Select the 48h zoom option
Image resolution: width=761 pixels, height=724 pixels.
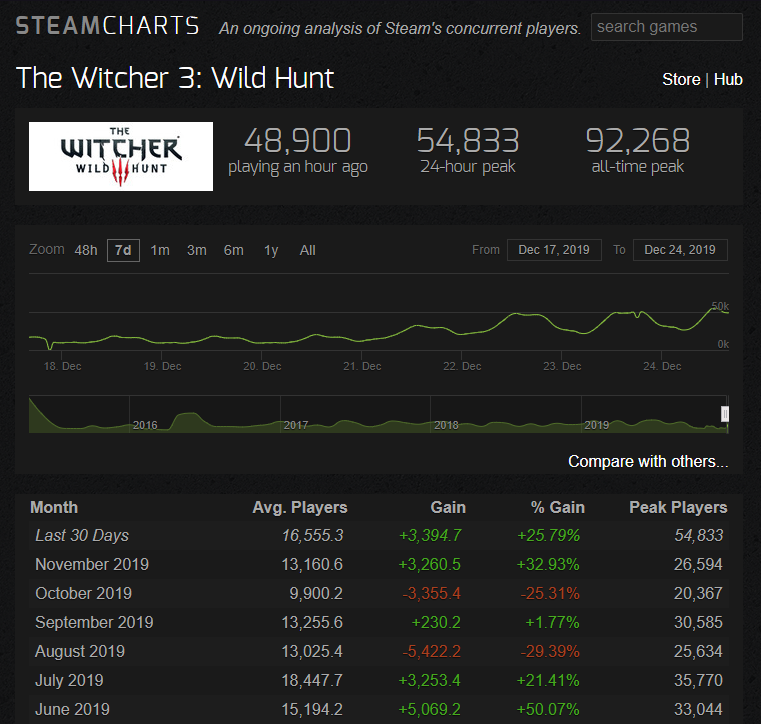point(86,250)
